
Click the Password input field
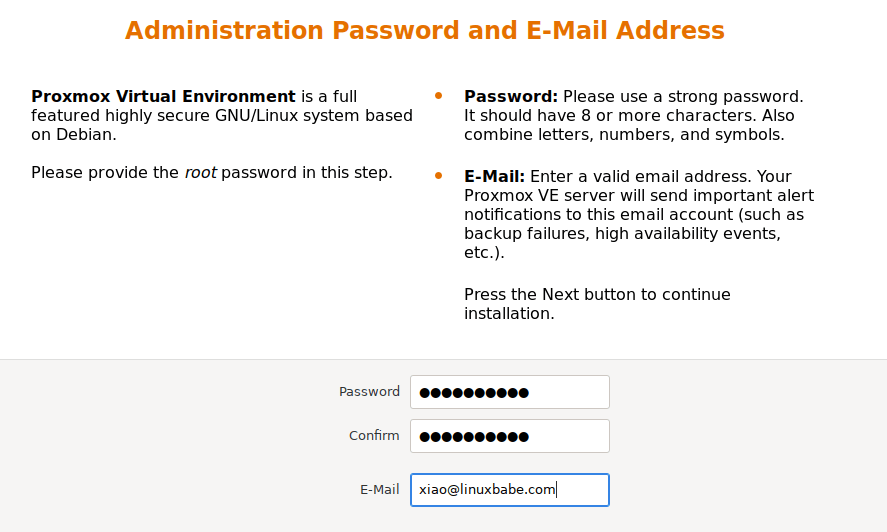[509, 392]
